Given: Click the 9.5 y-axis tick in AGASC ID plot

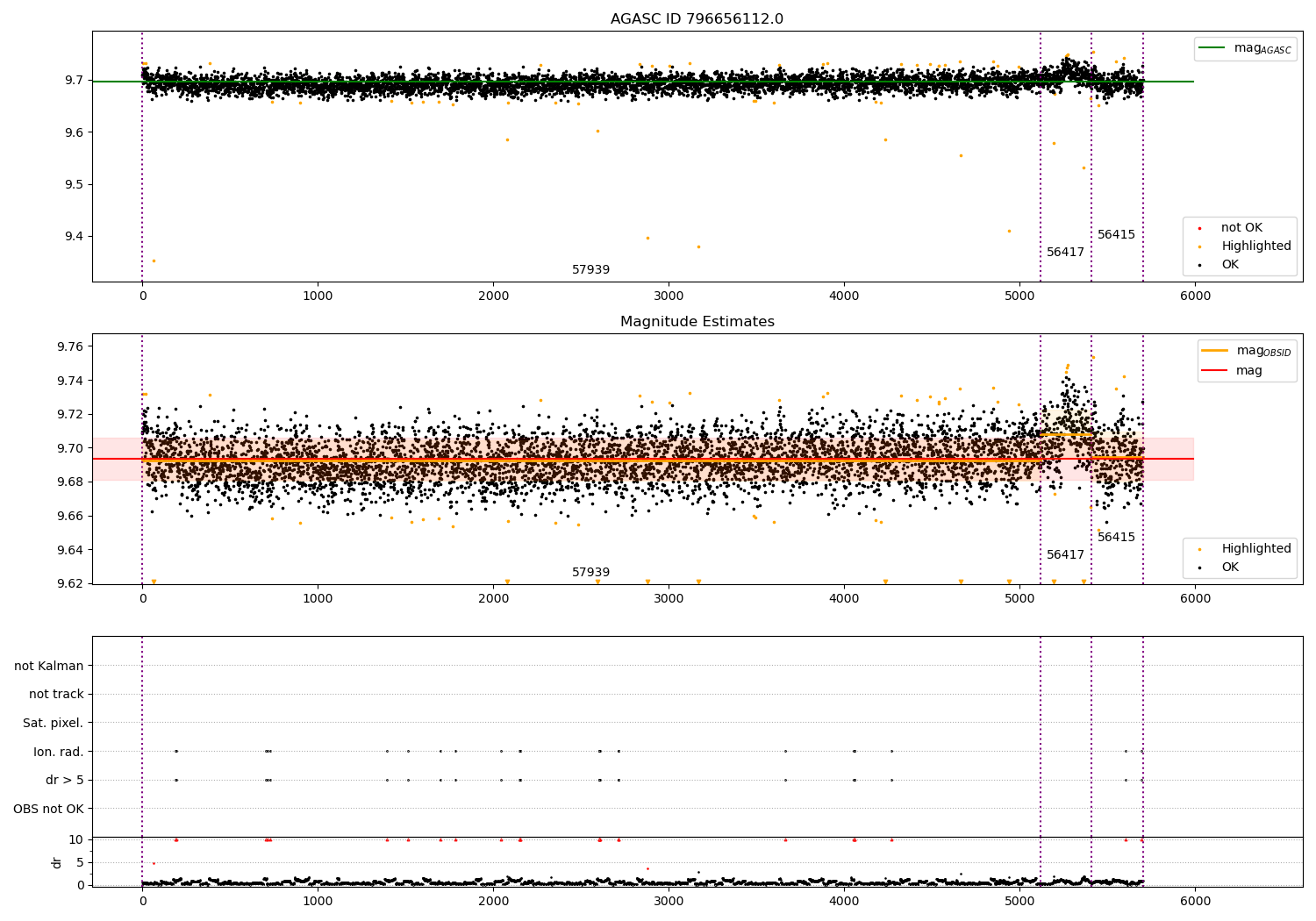Looking at the screenshot, I should (73, 185).
